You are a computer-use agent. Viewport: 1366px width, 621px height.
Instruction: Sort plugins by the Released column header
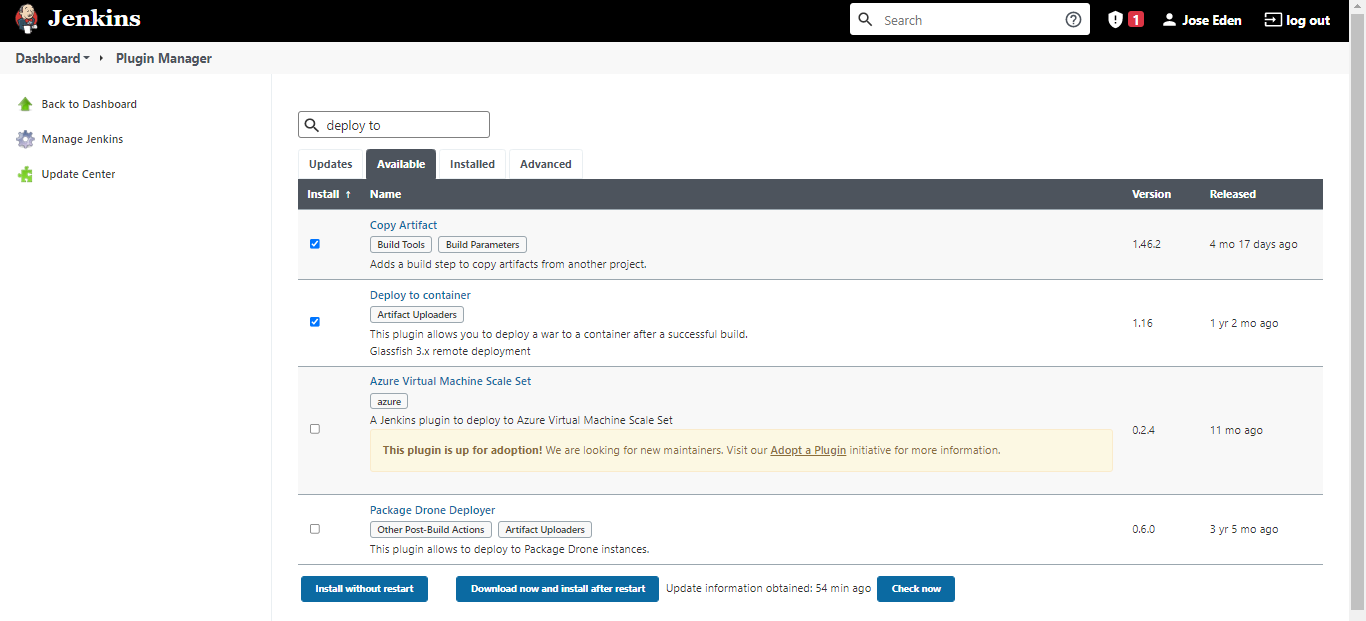[1232, 194]
